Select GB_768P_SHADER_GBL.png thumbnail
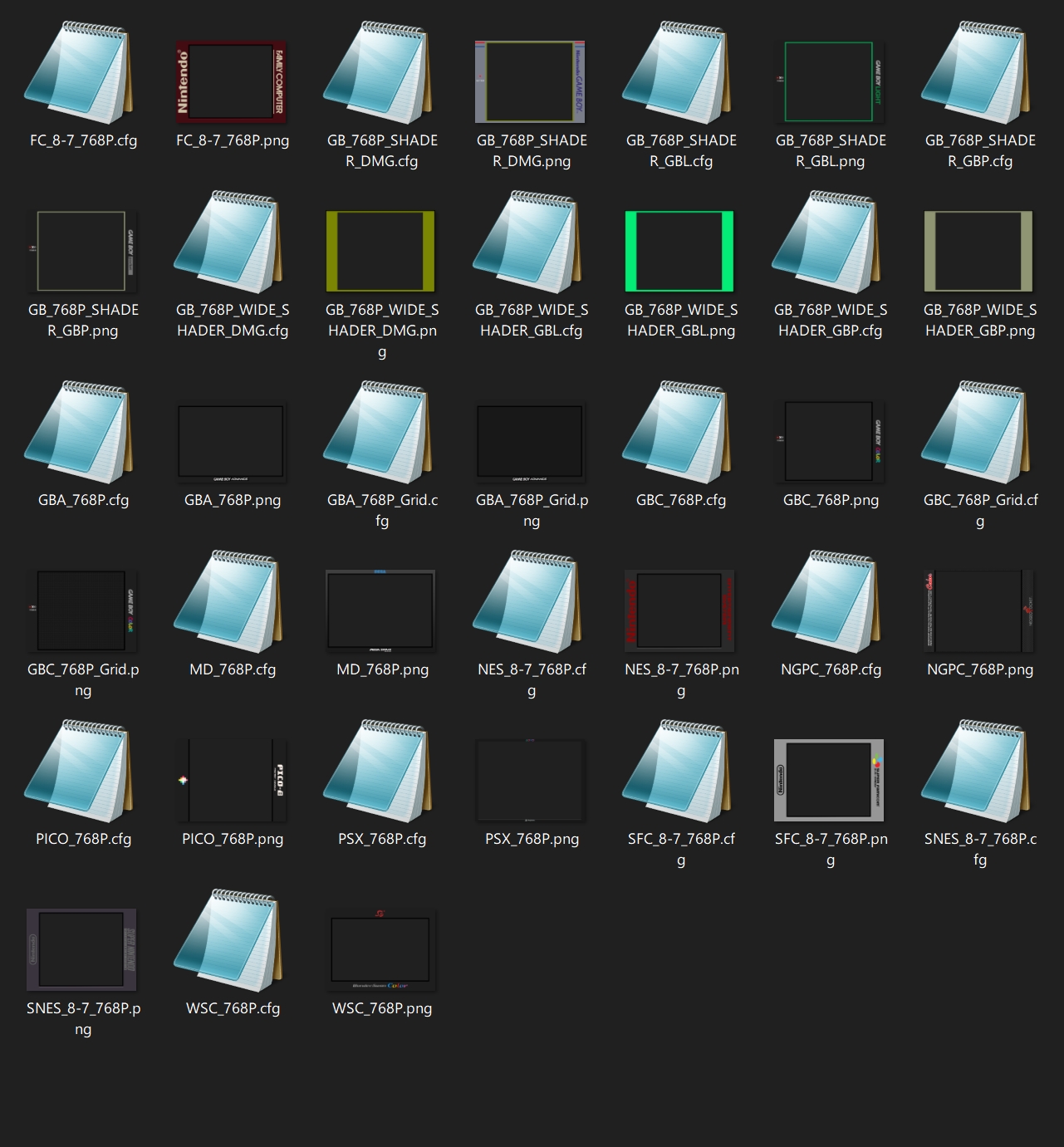Viewport: 1064px width, 1147px height. 829,81
